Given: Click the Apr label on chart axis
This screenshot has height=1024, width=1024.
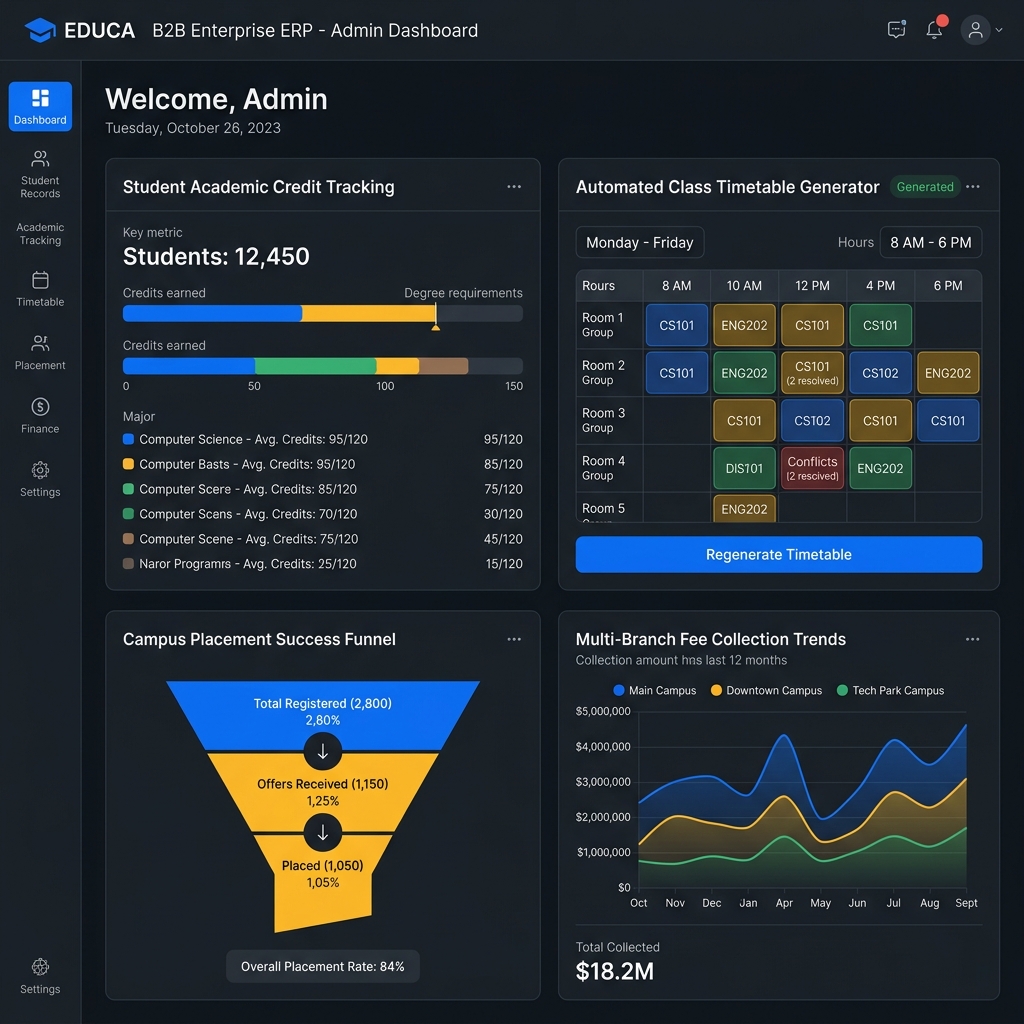Looking at the screenshot, I should [x=784, y=903].
